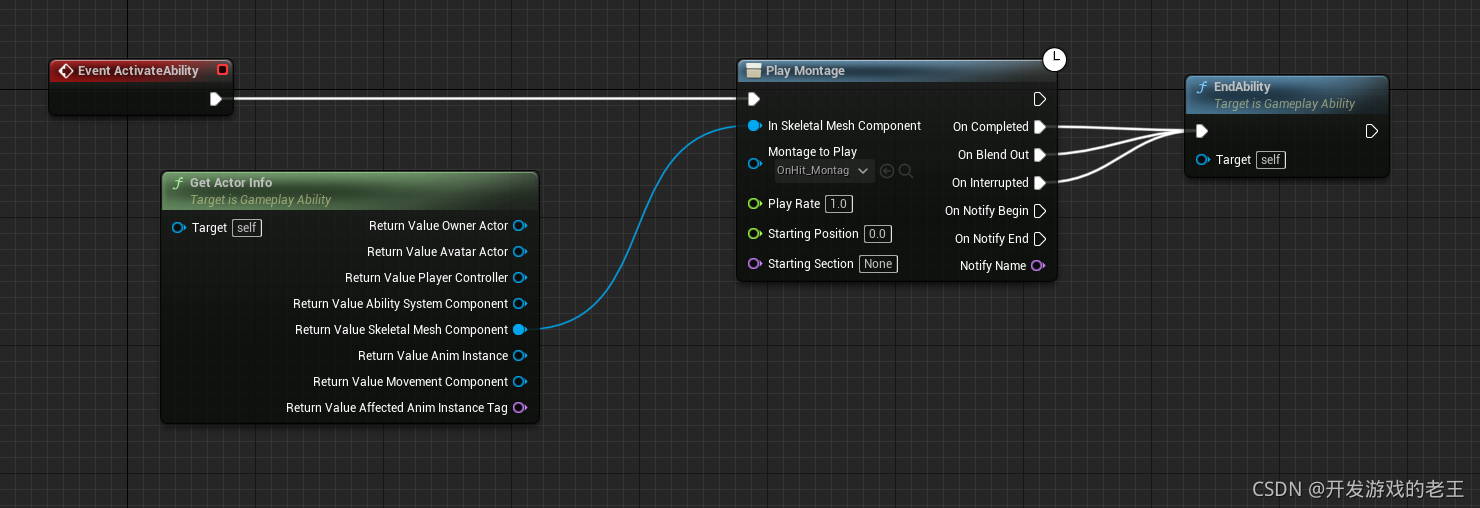This screenshot has width=1480, height=508.
Task: Click the Return Value Avatar Actor pin
Action: click(x=520, y=252)
